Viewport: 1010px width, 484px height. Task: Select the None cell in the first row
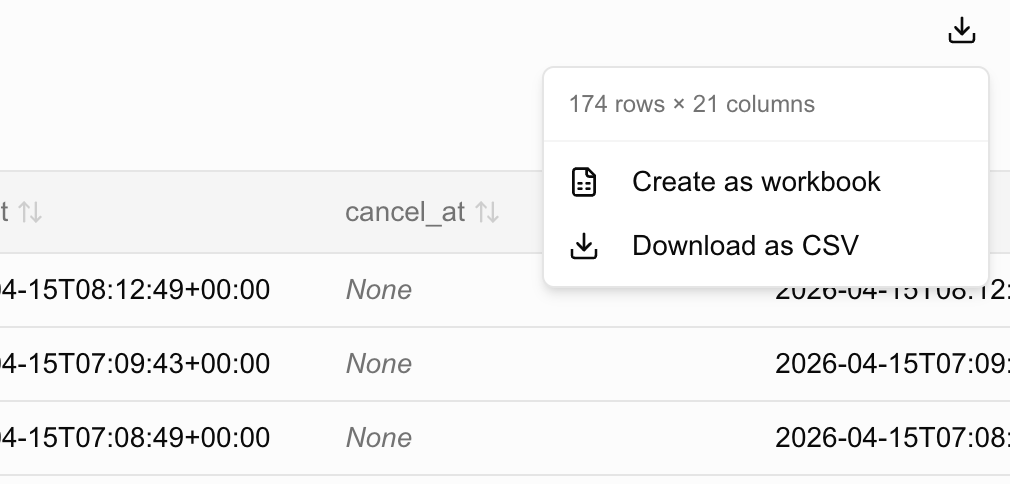pos(379,289)
